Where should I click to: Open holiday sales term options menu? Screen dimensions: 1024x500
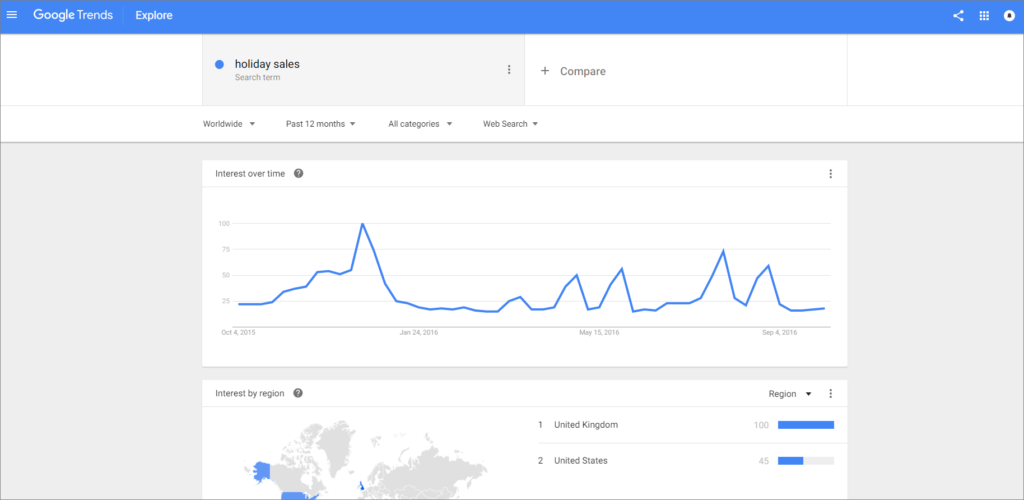click(x=509, y=70)
